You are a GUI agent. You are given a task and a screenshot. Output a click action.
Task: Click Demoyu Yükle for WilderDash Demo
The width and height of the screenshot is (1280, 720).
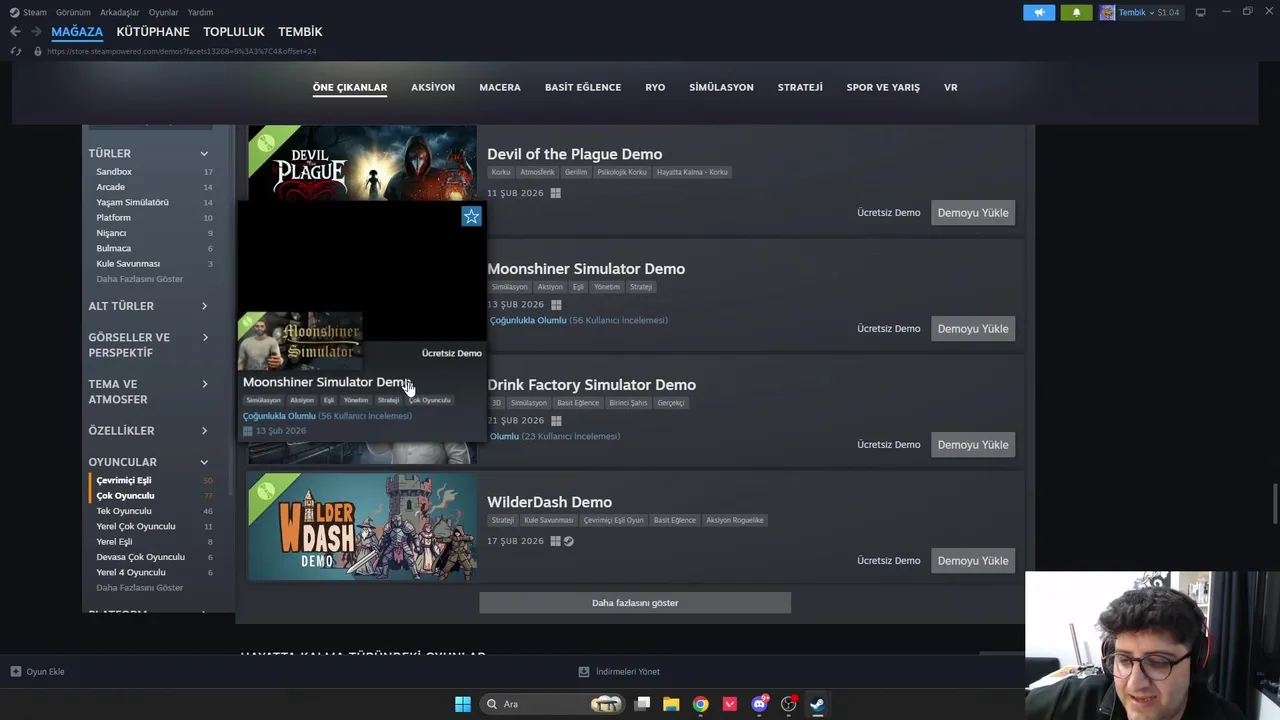pos(973,561)
